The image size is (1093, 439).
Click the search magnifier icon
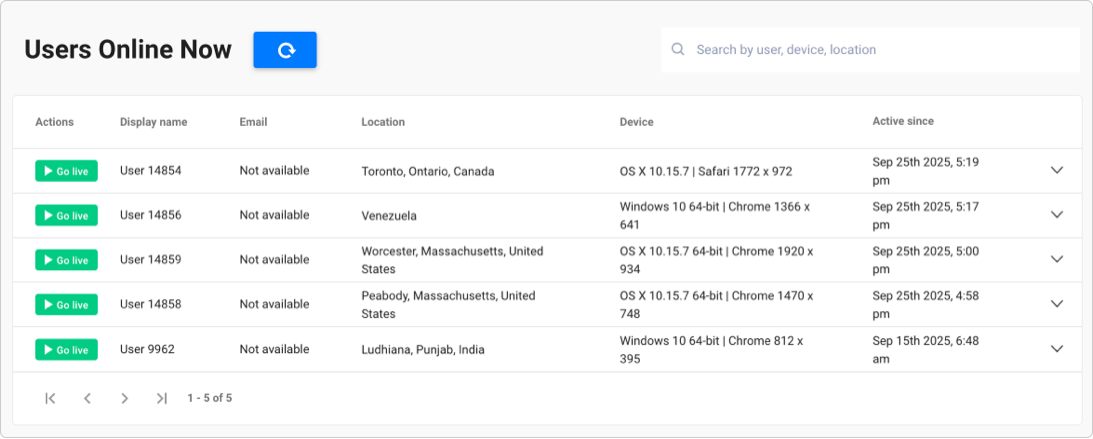(x=678, y=49)
